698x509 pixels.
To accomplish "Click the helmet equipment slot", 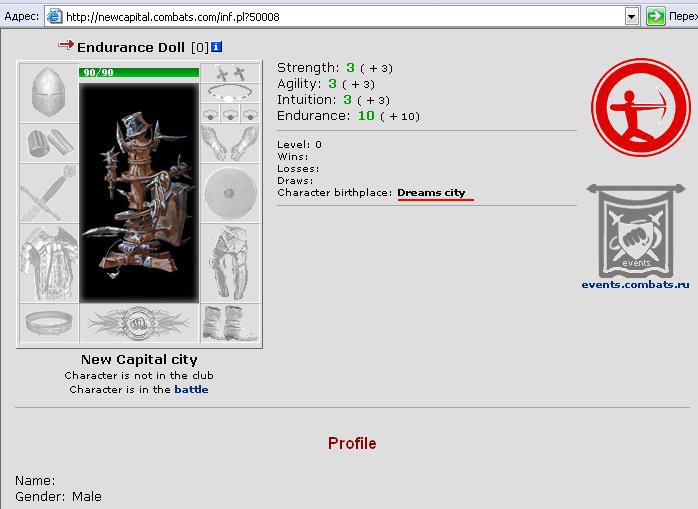I will (49, 93).
